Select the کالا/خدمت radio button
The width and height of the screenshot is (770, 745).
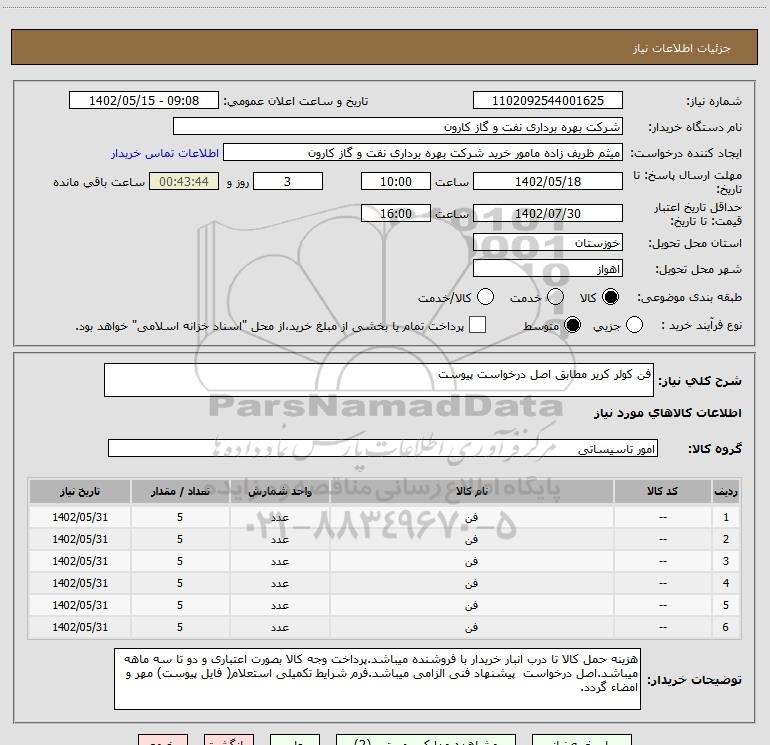pos(485,297)
